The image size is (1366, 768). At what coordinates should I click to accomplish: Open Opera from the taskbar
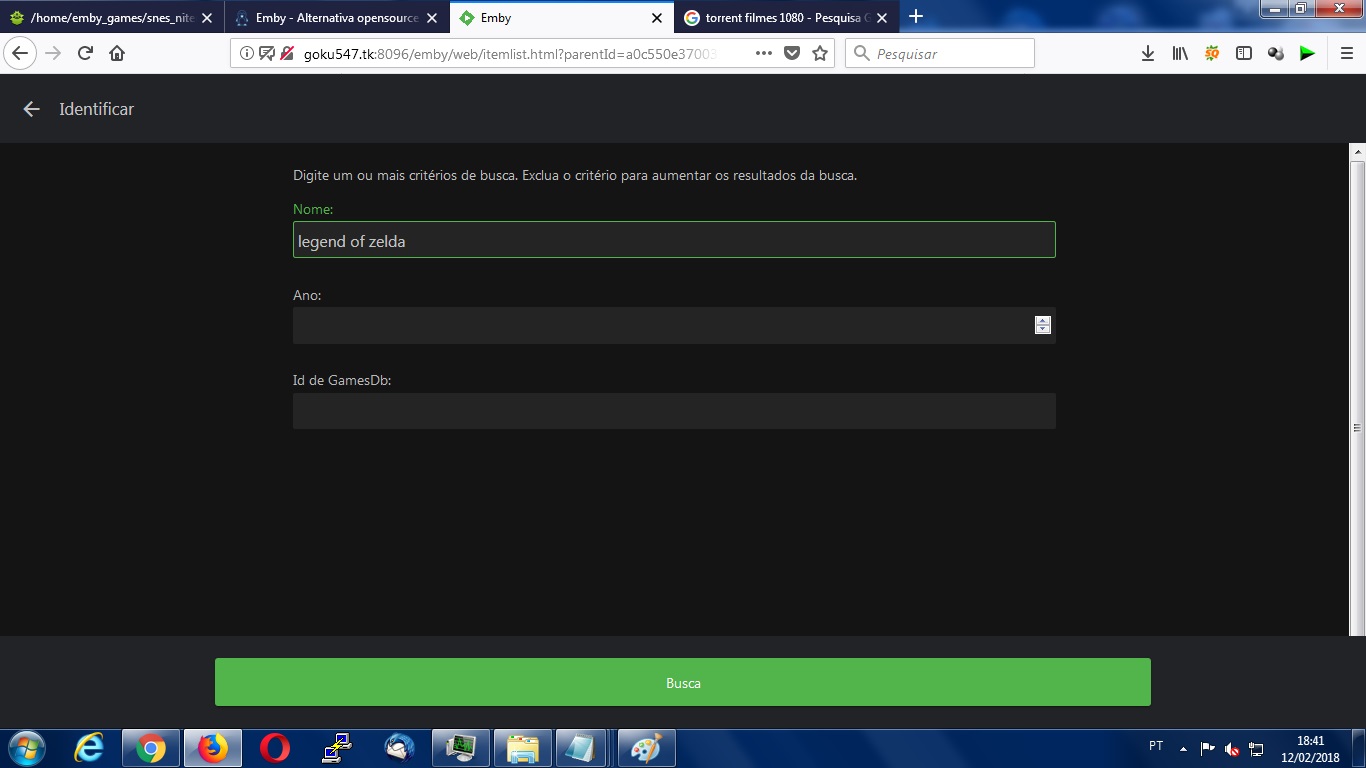tap(275, 748)
